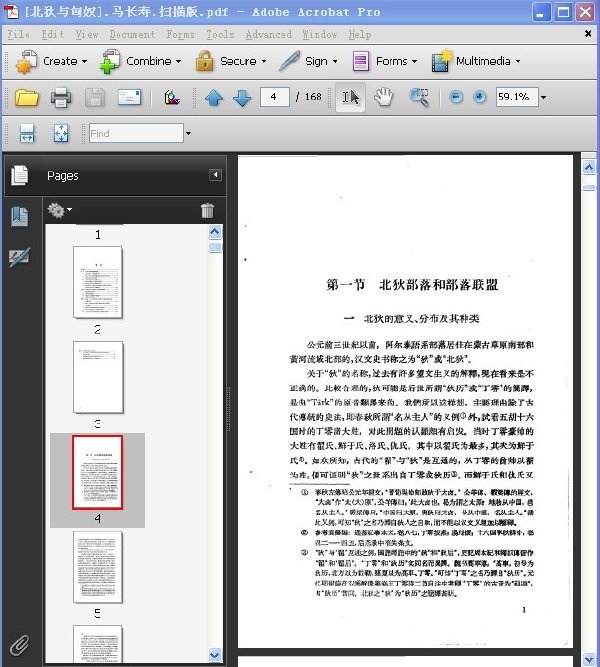Maximize the Adobe Acrobat Pro window

click(x=563, y=12)
